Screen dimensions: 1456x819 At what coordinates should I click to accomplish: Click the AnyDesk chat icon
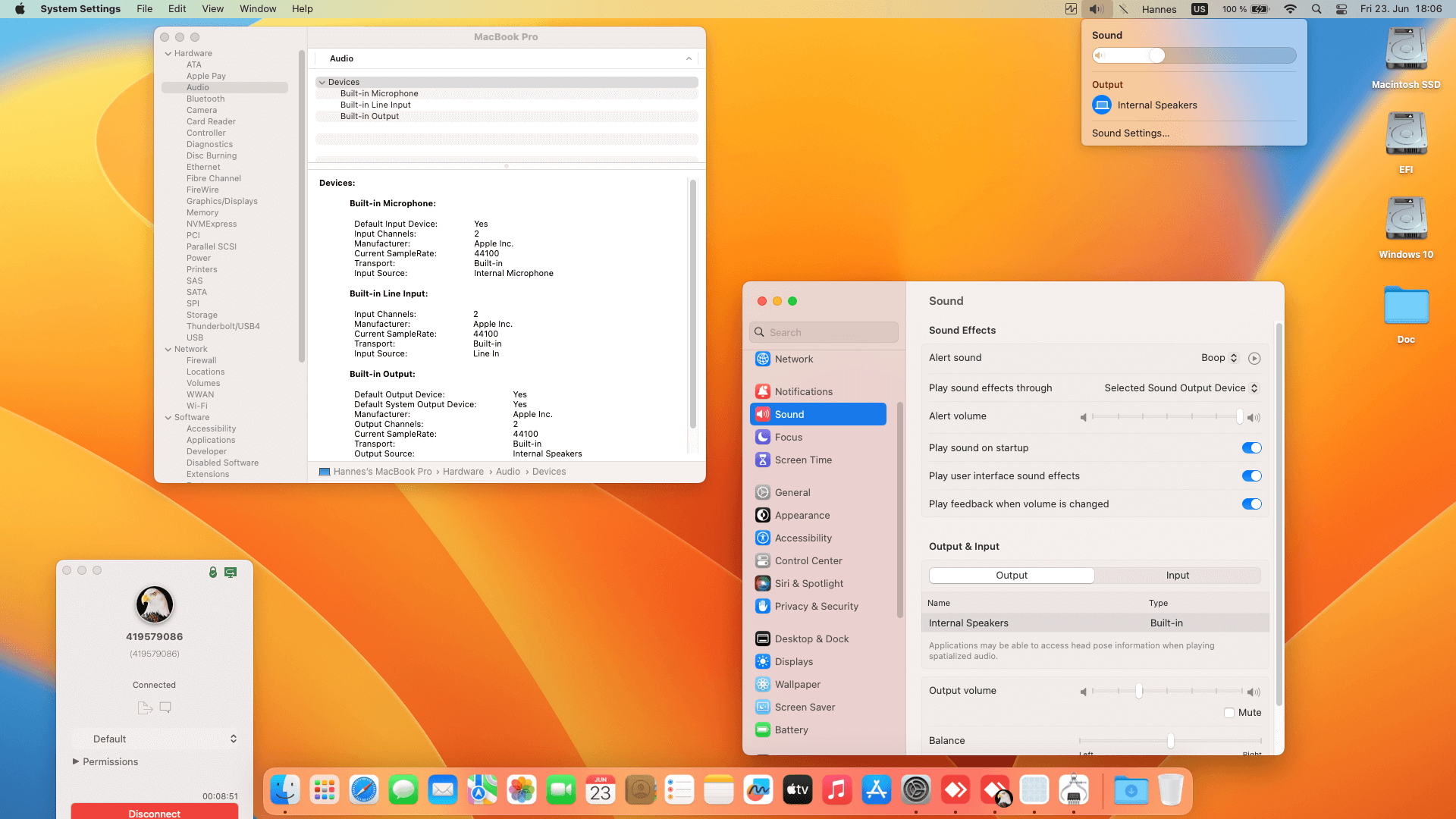coord(165,708)
